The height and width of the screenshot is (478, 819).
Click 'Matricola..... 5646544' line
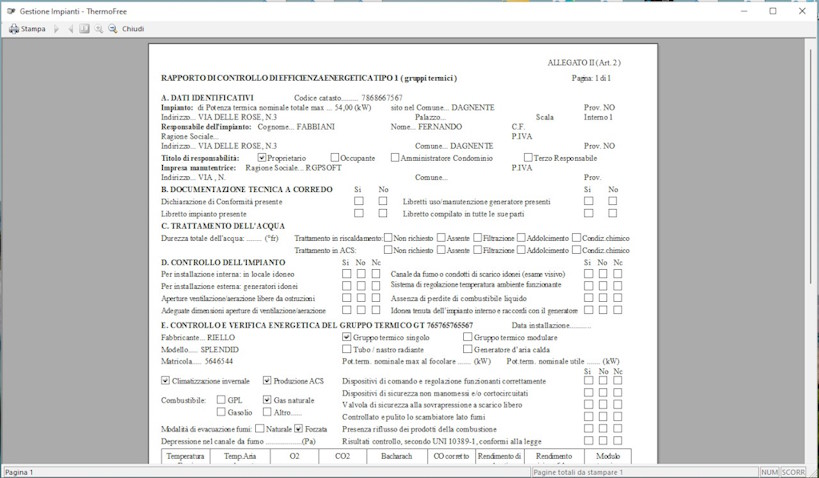(197, 361)
